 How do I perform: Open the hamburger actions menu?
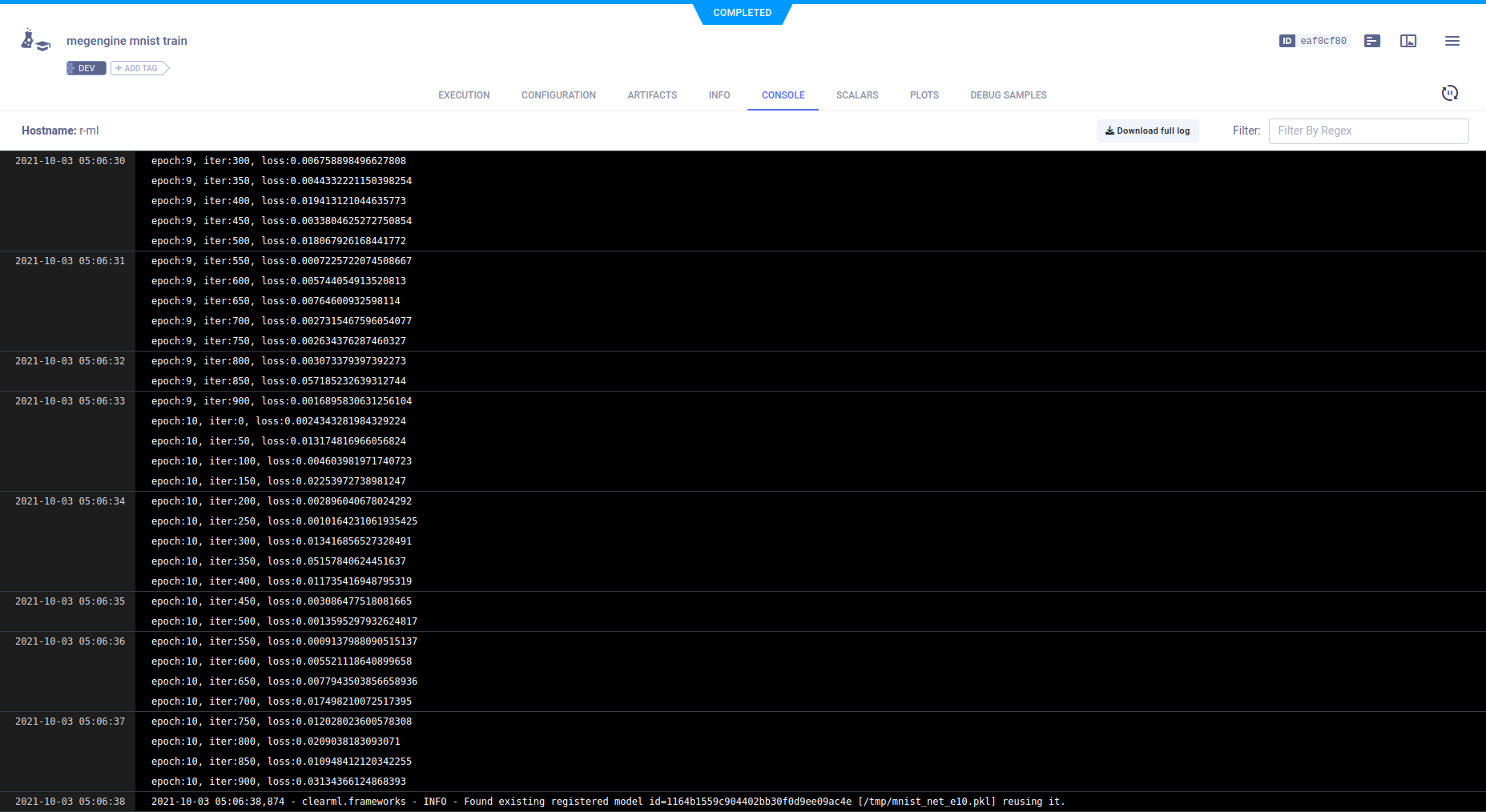coord(1452,41)
